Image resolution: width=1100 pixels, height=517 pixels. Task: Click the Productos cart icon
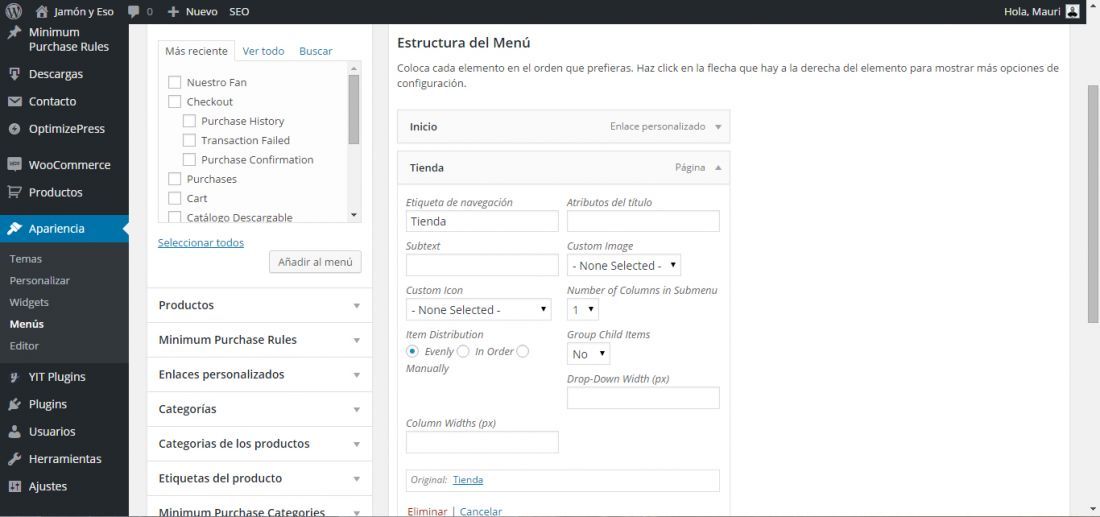[14, 192]
